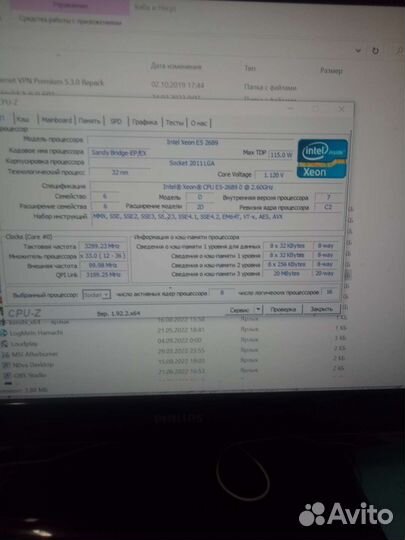Screen dimensions: 405x540
Task: Sort by Тип column header in Explorer
Action: click(x=250, y=68)
